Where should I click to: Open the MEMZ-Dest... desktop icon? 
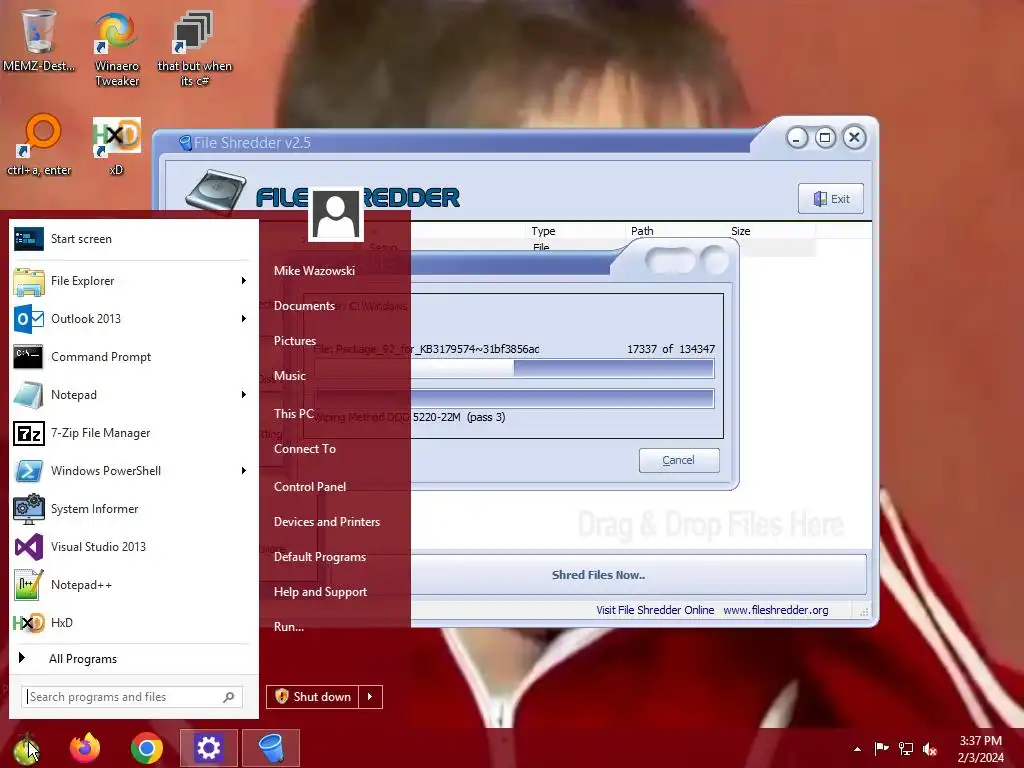tap(39, 40)
